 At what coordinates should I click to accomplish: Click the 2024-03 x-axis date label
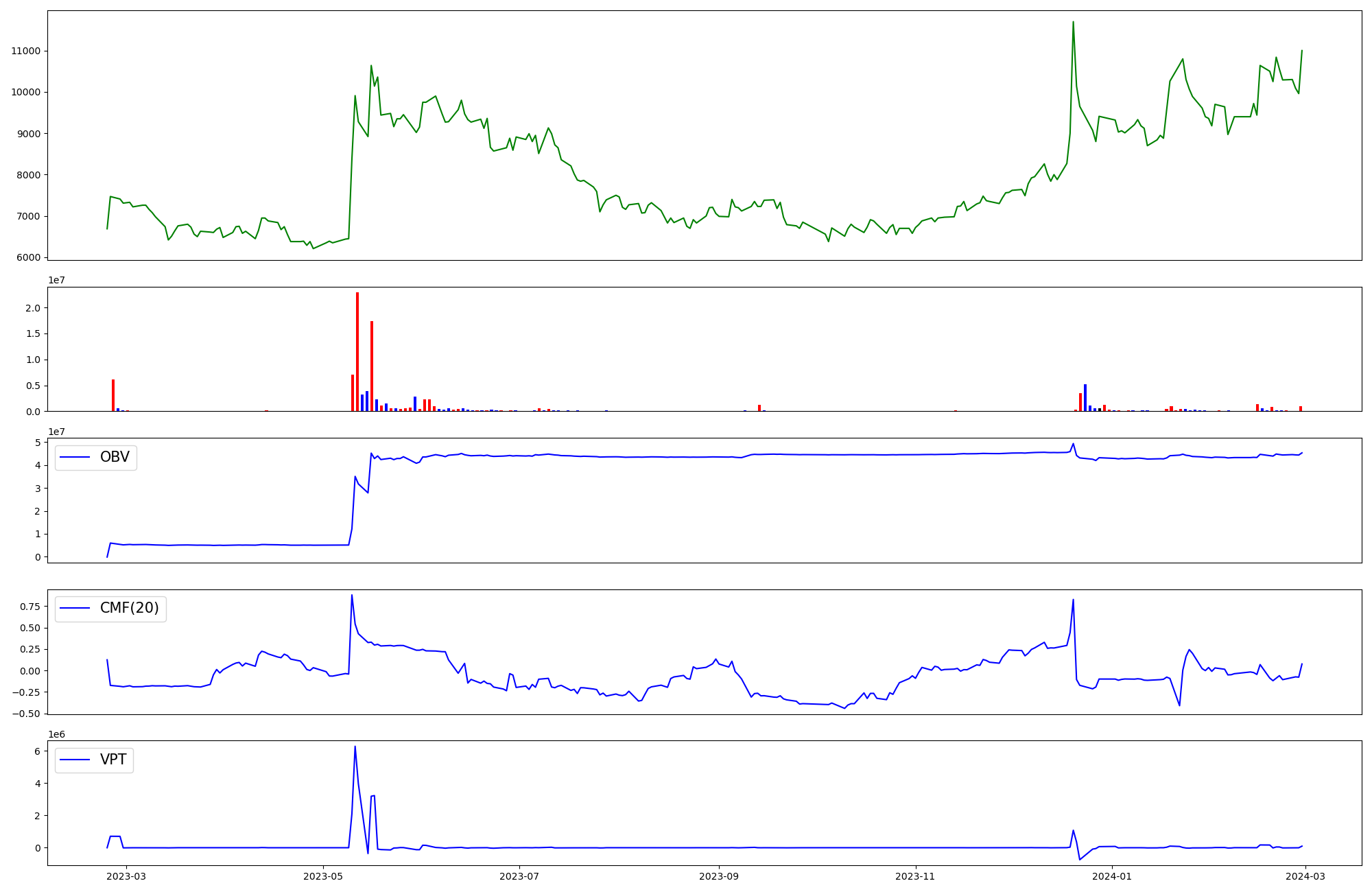point(1305,876)
